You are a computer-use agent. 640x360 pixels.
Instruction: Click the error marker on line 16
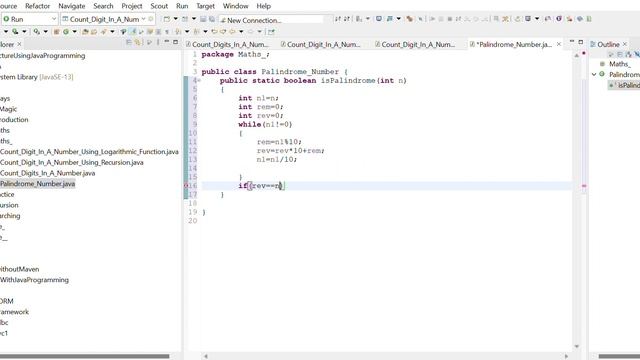tap(186, 186)
